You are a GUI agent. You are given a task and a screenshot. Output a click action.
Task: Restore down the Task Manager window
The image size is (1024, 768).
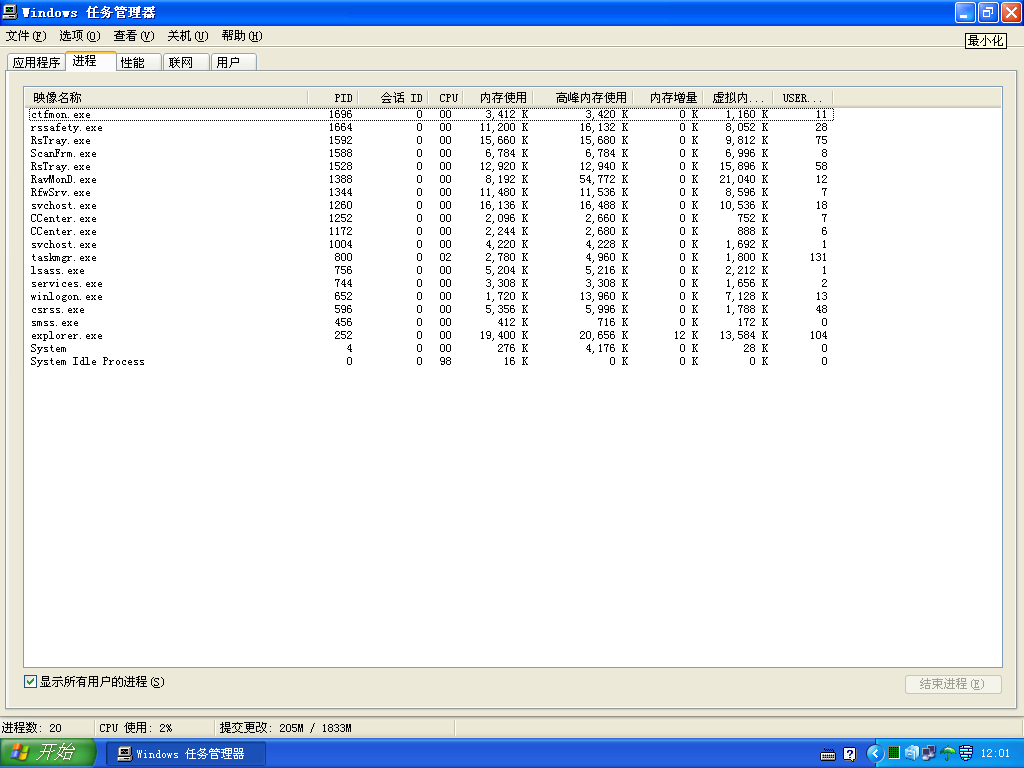pyautogui.click(x=987, y=12)
